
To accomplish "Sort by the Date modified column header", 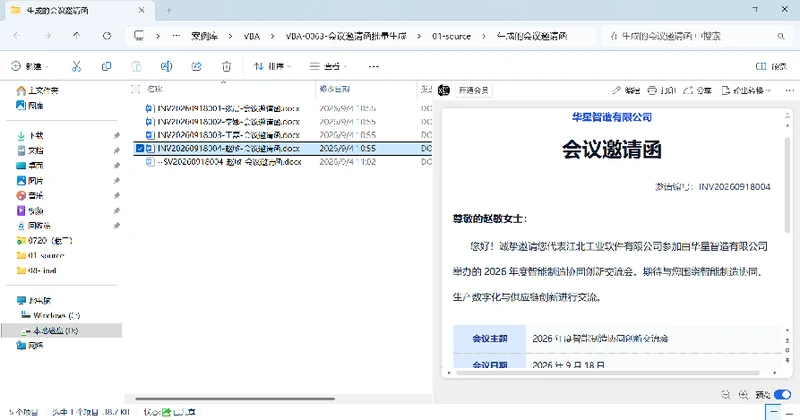I will coord(366,89).
